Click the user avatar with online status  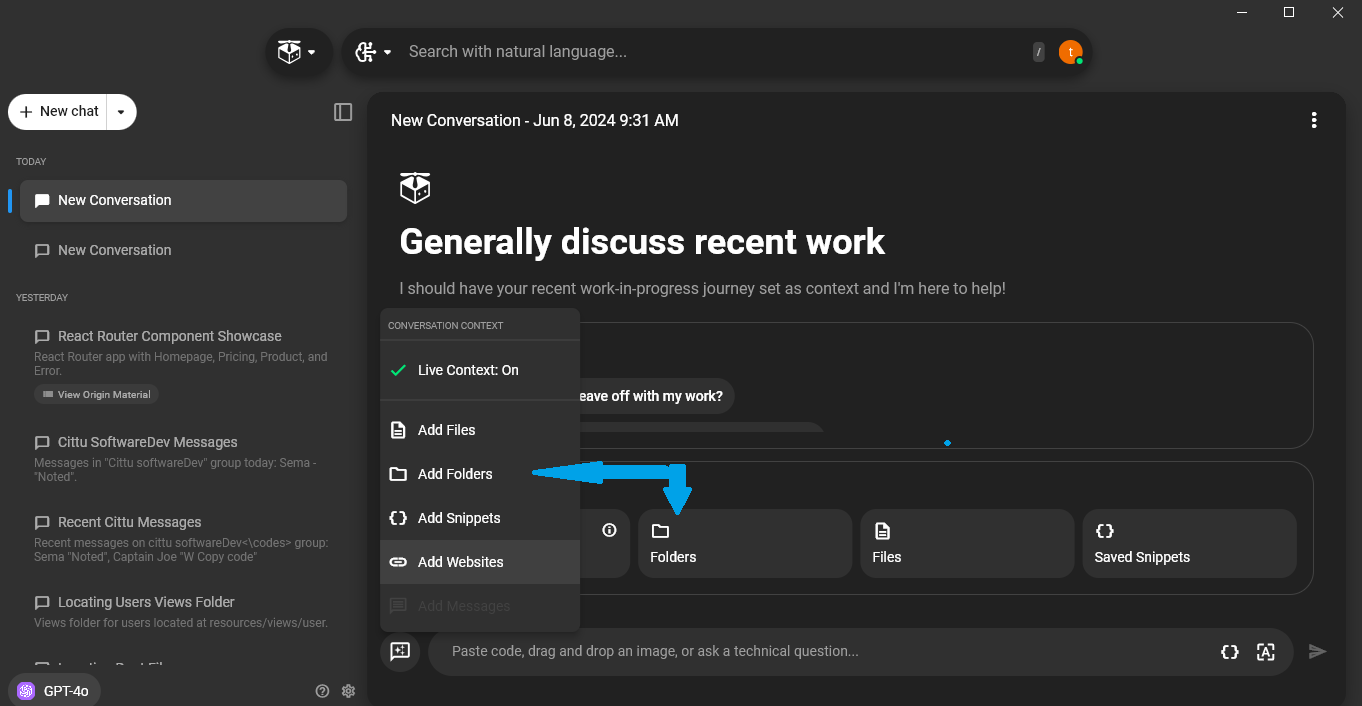(x=1070, y=51)
